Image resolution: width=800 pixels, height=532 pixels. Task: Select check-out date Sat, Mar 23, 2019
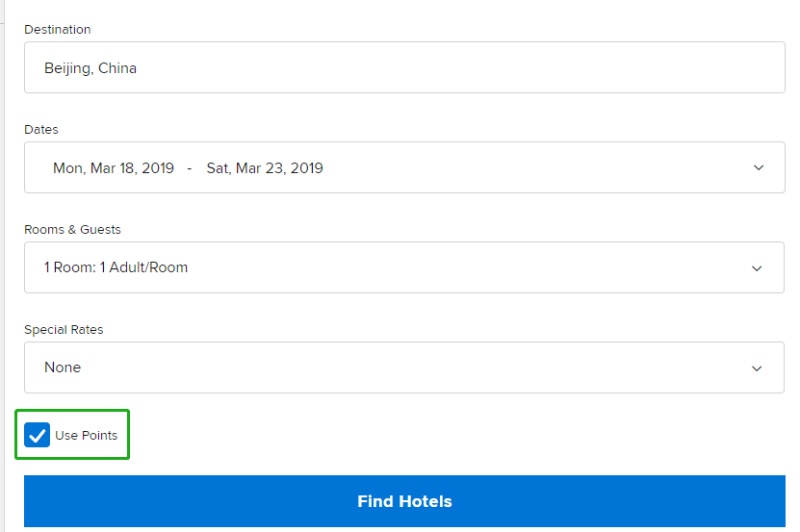pos(265,168)
